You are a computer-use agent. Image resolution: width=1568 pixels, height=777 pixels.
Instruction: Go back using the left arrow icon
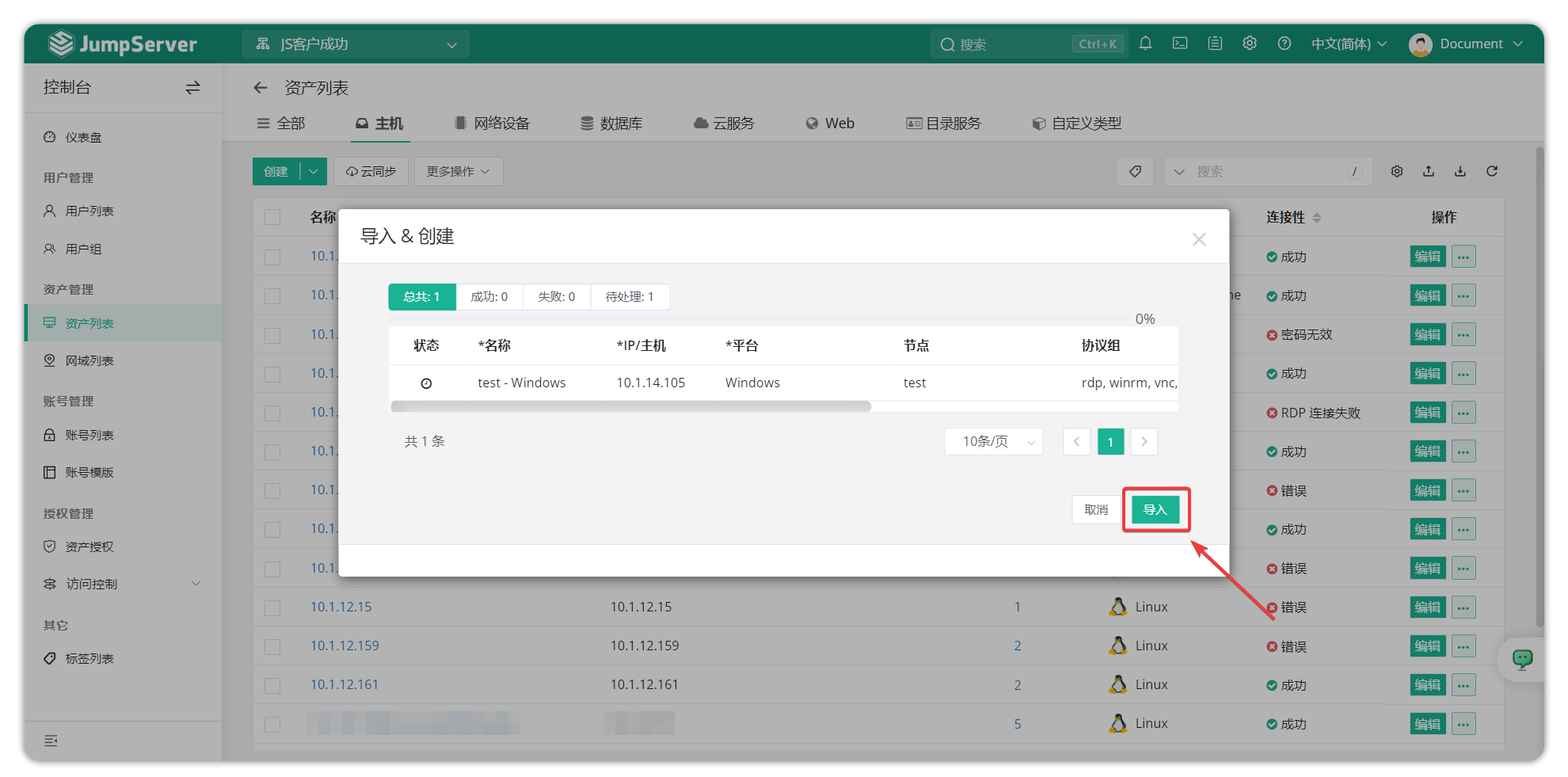[261, 88]
